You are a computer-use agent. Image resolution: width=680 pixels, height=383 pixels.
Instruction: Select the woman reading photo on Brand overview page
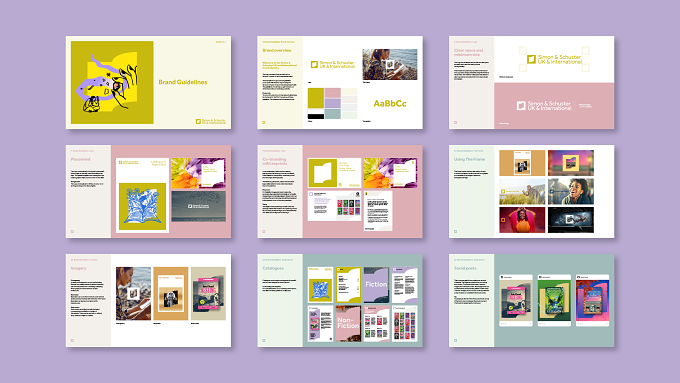(389, 64)
